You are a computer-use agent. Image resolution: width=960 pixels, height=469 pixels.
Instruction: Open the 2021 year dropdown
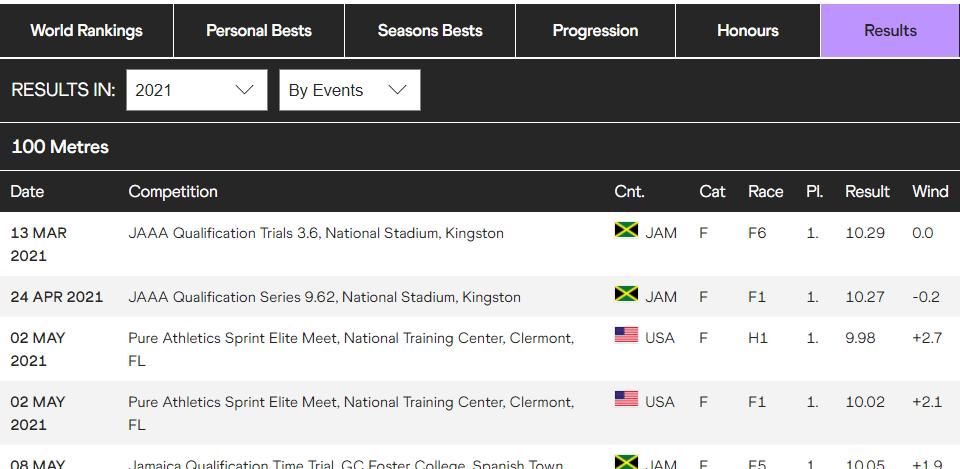pos(197,90)
